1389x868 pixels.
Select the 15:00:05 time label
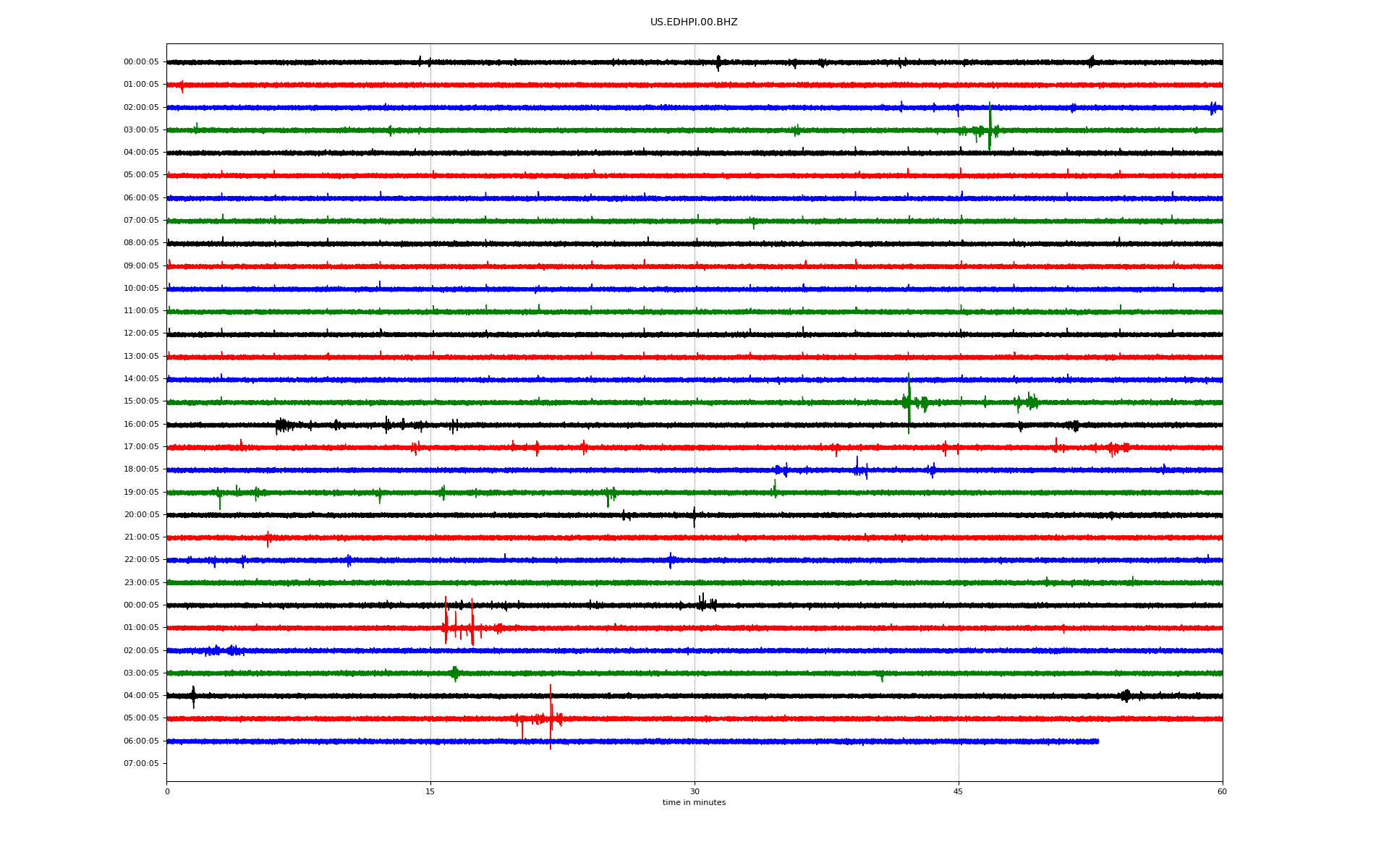tap(141, 401)
